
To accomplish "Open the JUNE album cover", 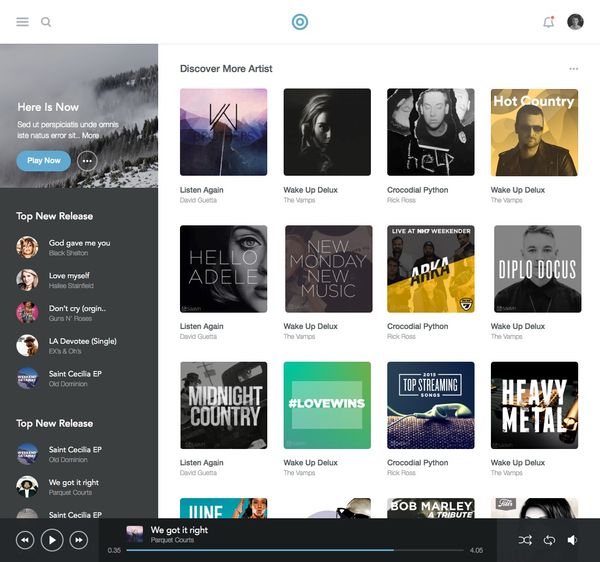I will tap(223, 508).
